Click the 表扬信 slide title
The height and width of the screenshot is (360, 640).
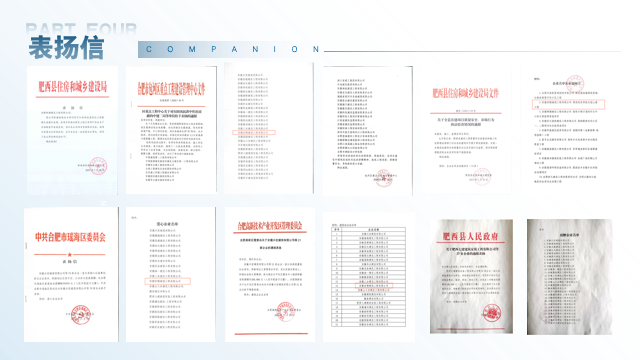[66, 48]
